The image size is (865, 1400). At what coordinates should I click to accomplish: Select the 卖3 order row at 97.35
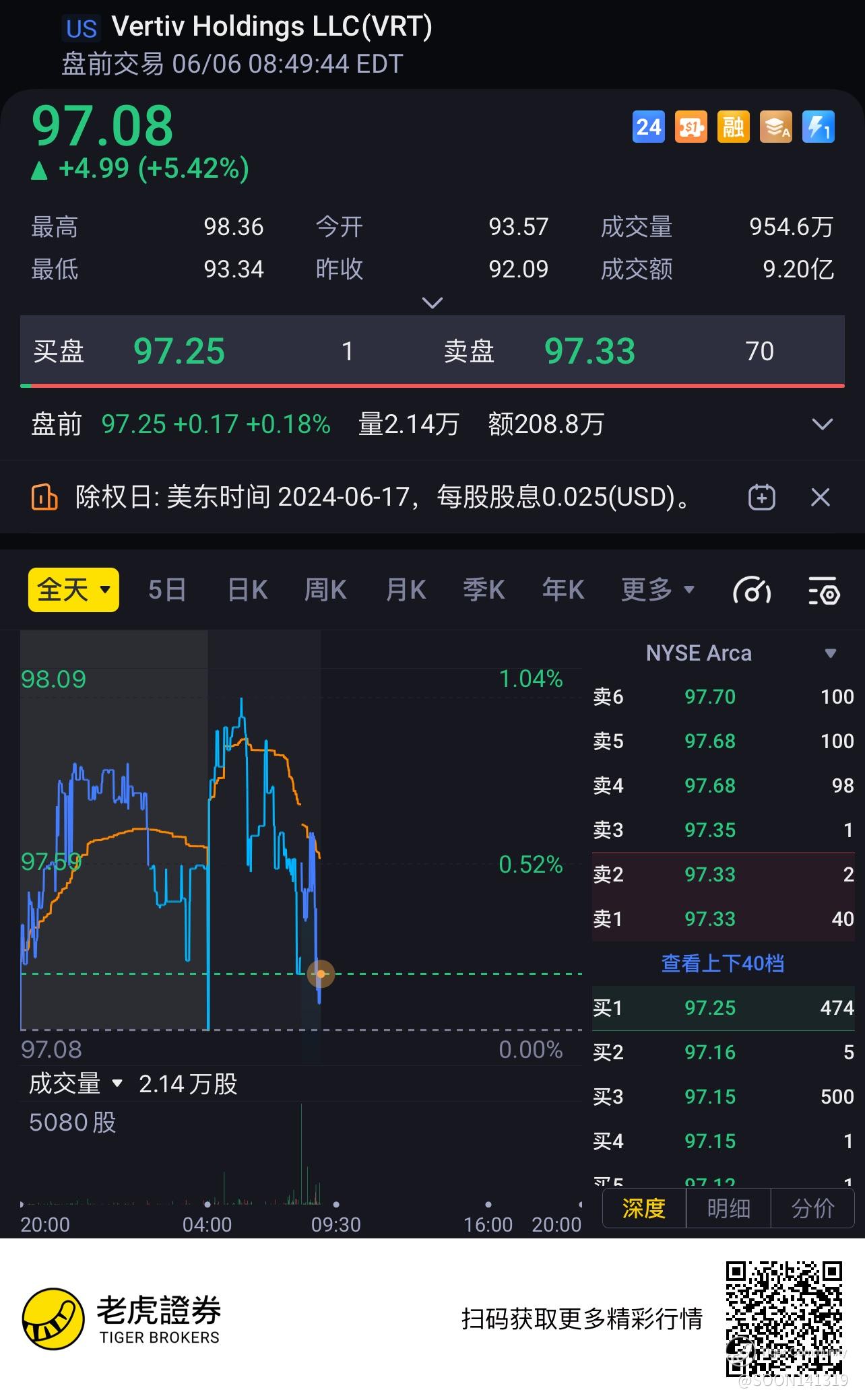(x=723, y=830)
